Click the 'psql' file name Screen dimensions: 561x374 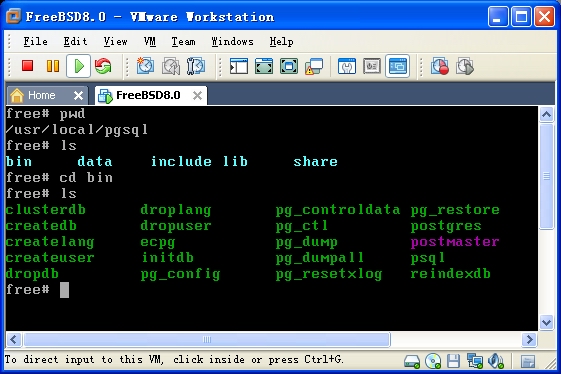(428, 258)
